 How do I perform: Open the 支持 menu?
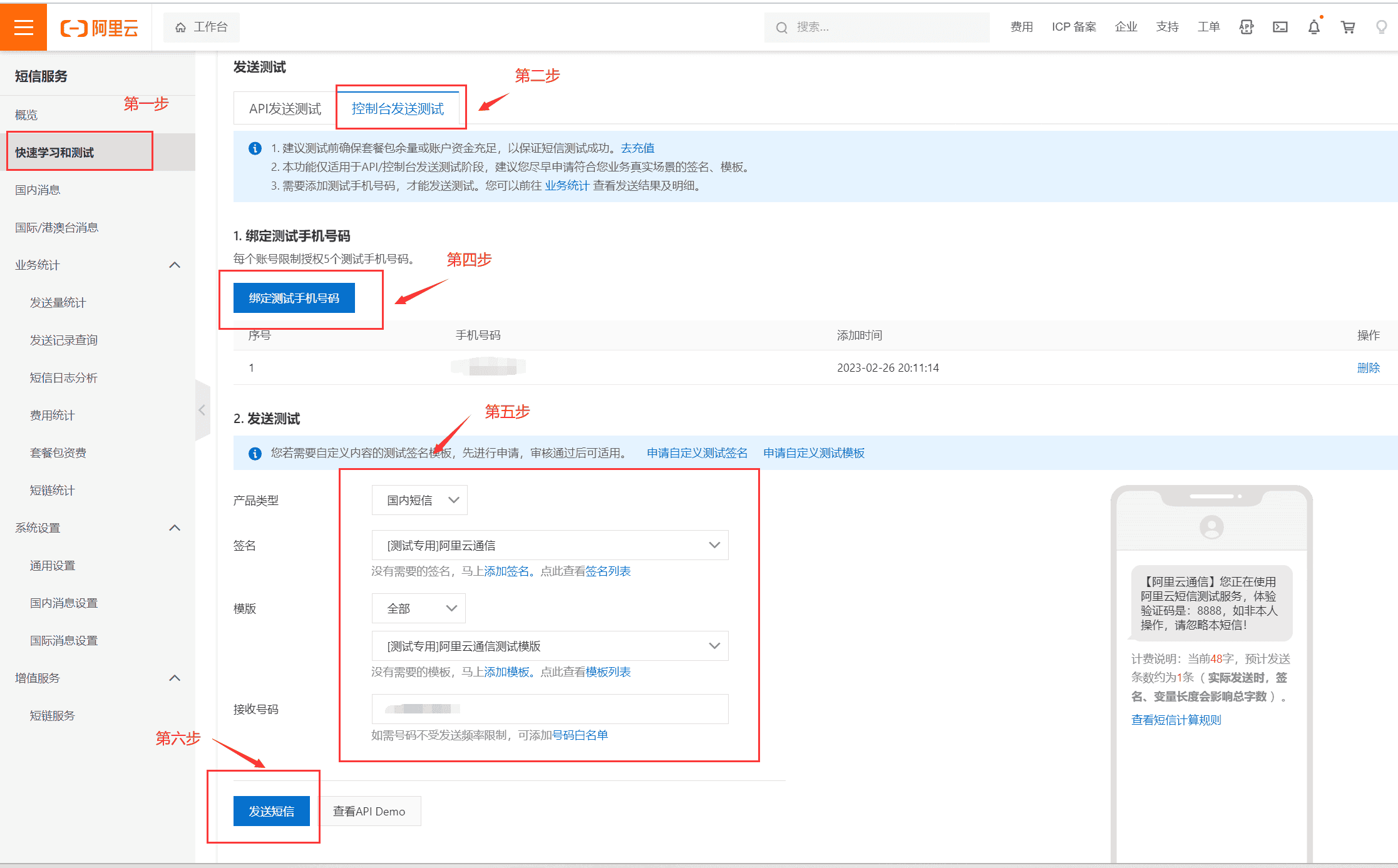pyautogui.click(x=1167, y=27)
